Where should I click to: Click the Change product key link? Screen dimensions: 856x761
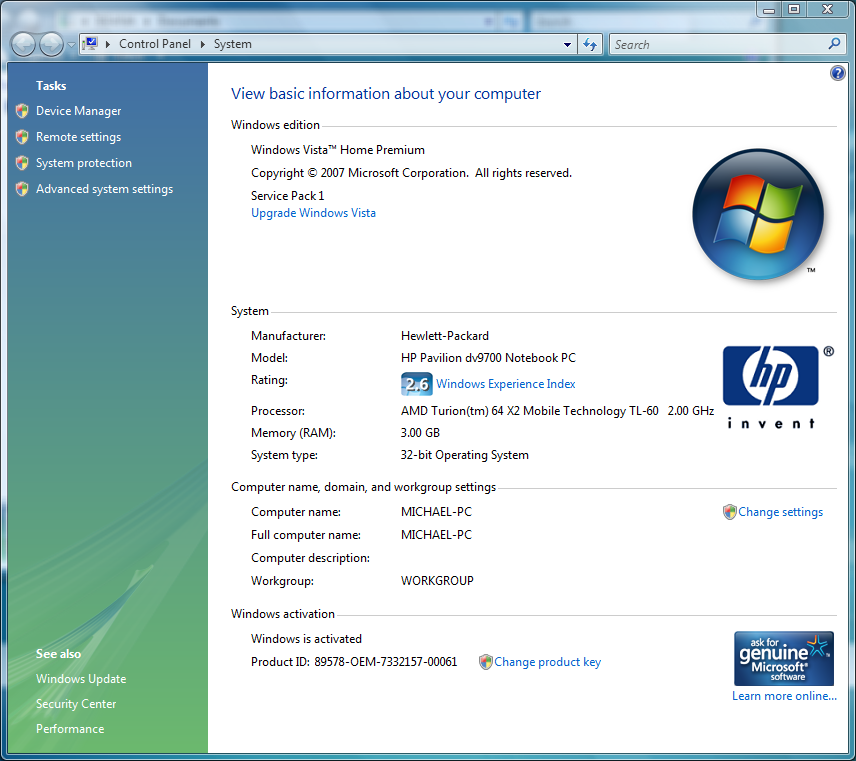pos(548,662)
